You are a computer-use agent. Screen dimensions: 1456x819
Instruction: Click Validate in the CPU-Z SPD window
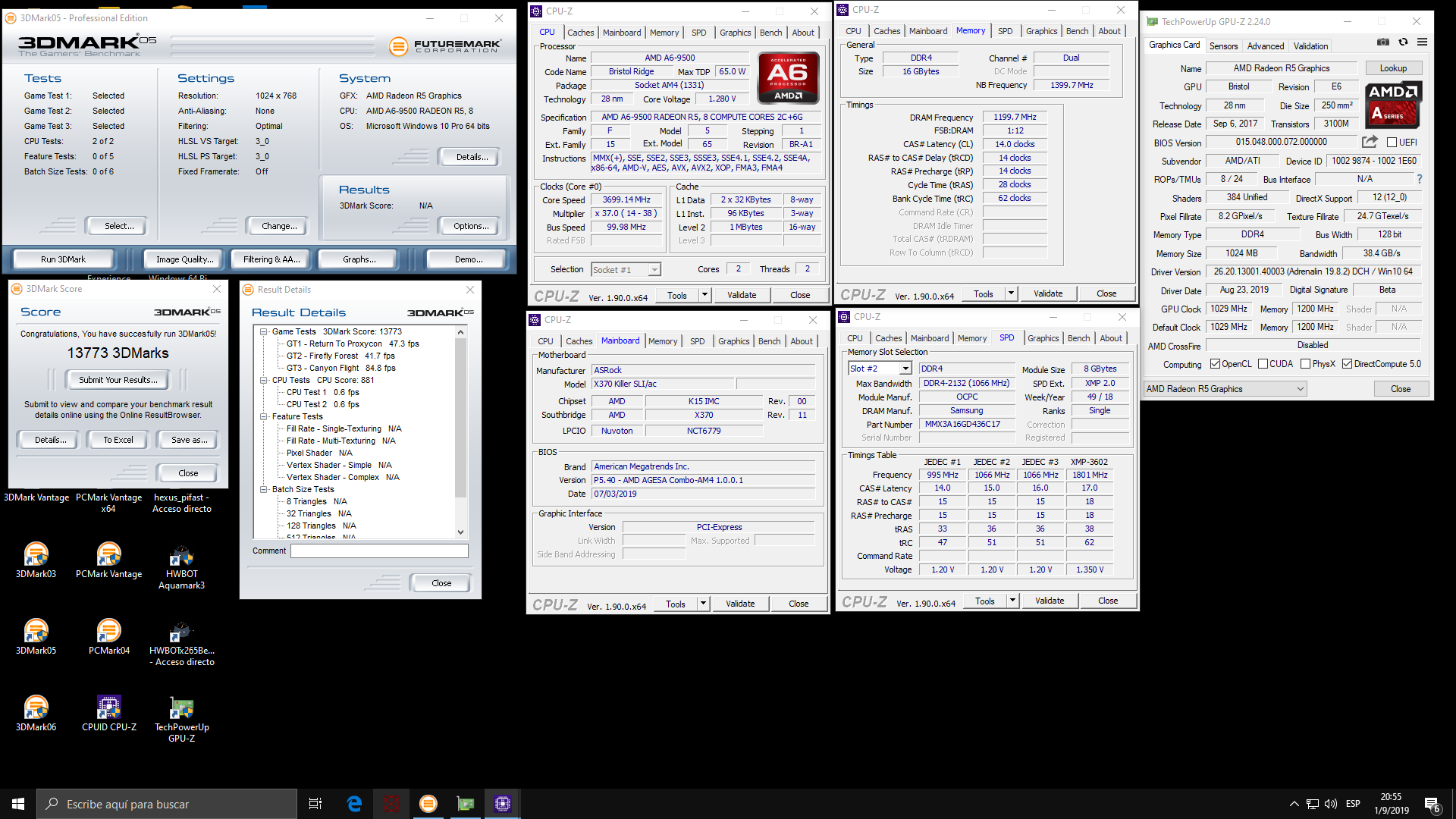coord(1050,601)
